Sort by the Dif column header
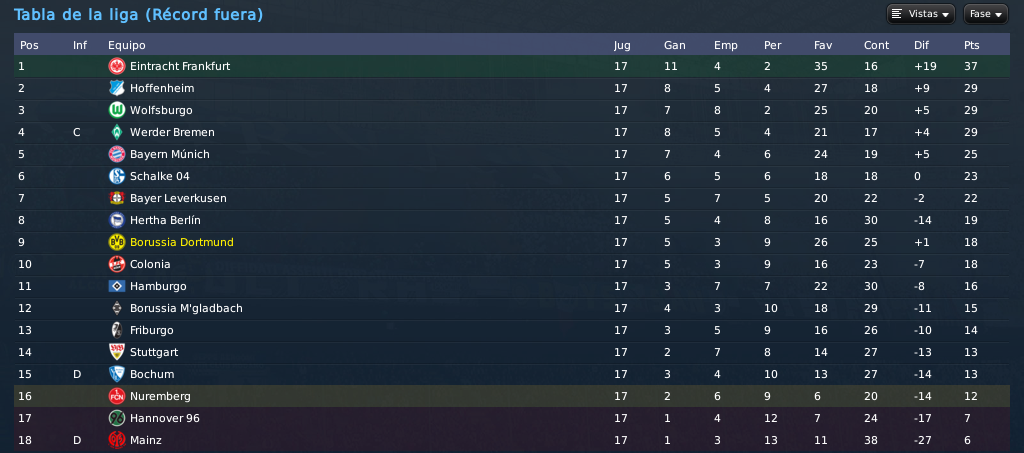 click(920, 45)
